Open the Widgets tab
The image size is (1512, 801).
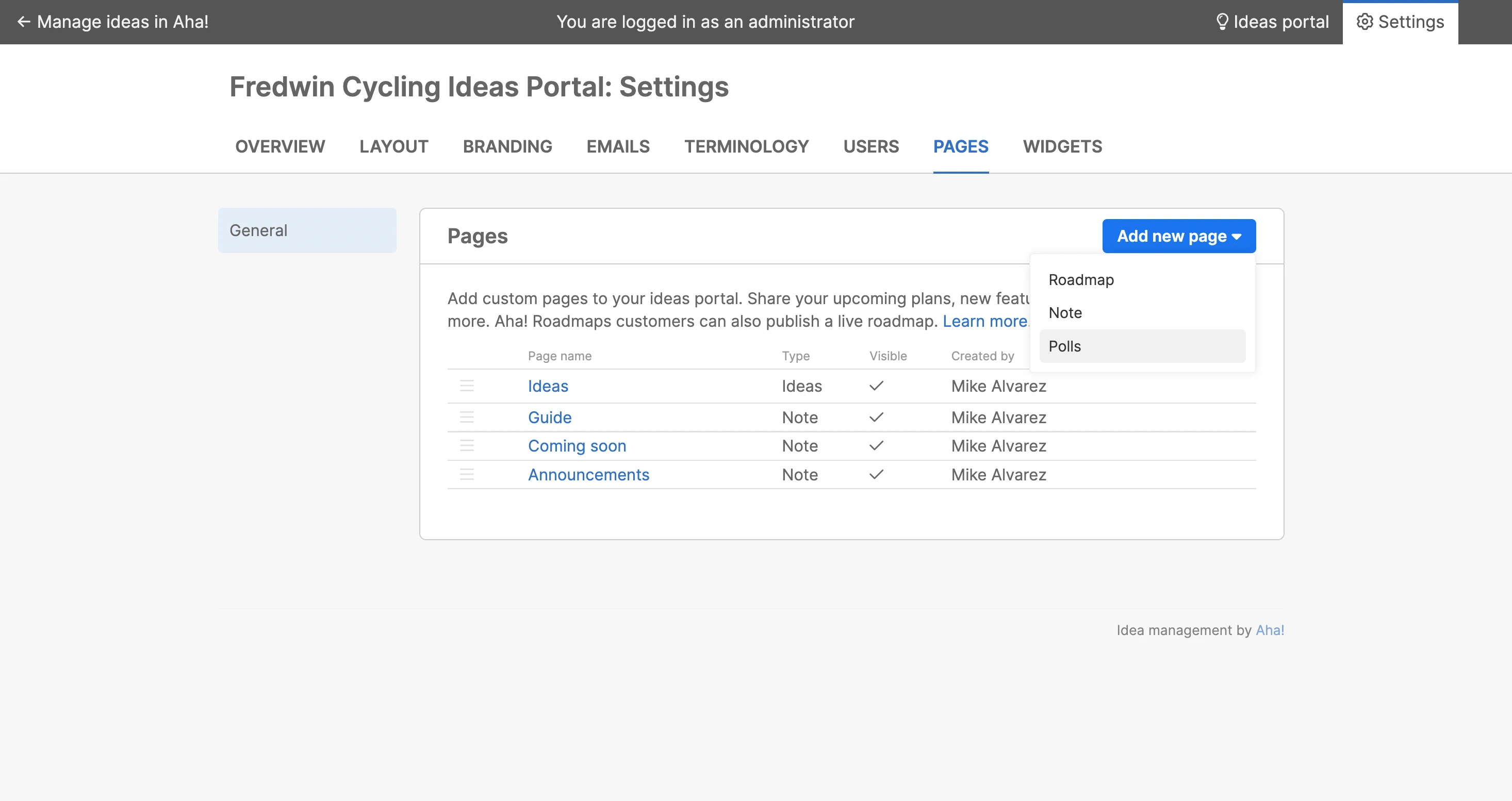1062,146
